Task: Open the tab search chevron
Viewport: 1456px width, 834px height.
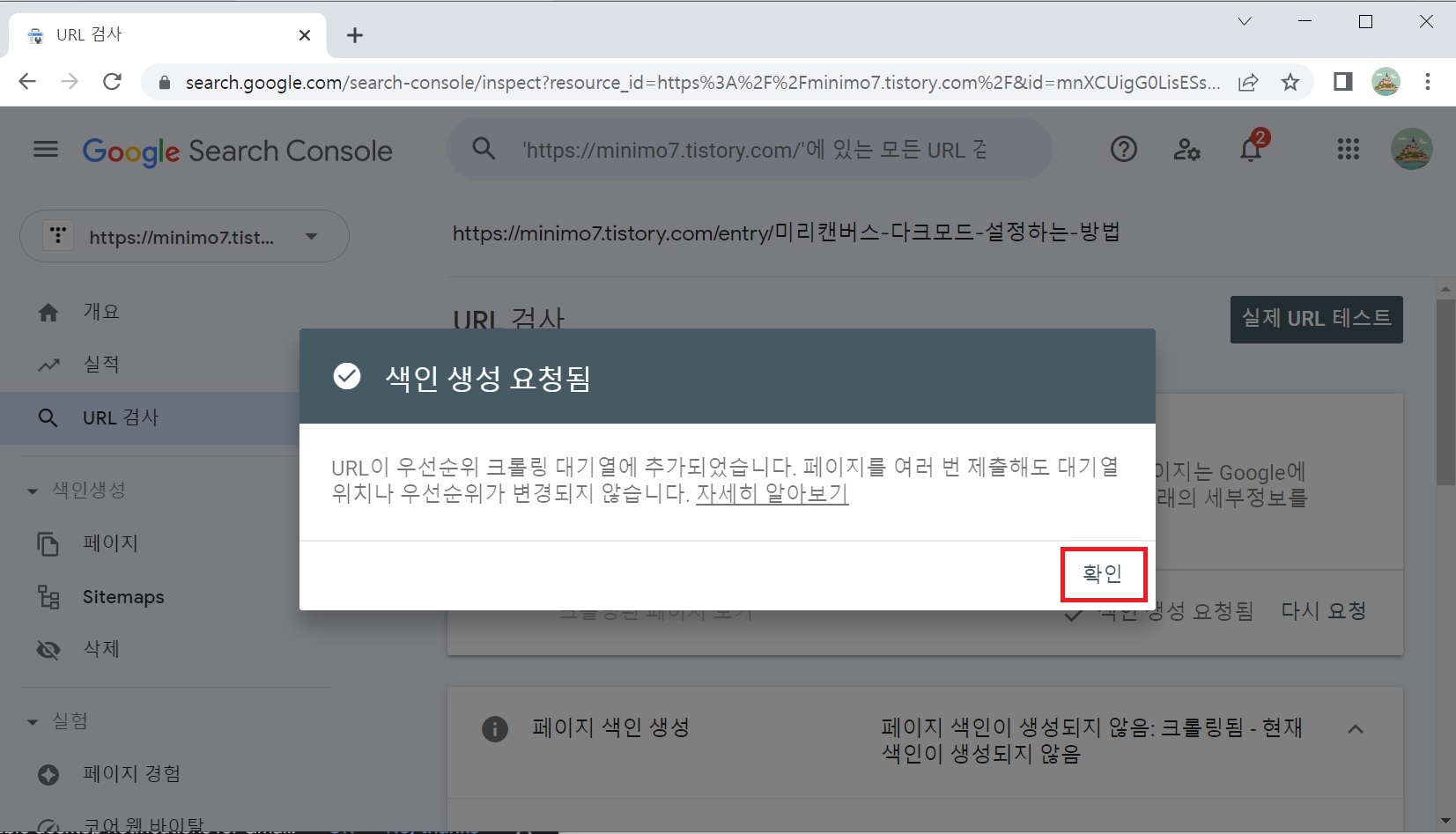Action: point(1245,21)
